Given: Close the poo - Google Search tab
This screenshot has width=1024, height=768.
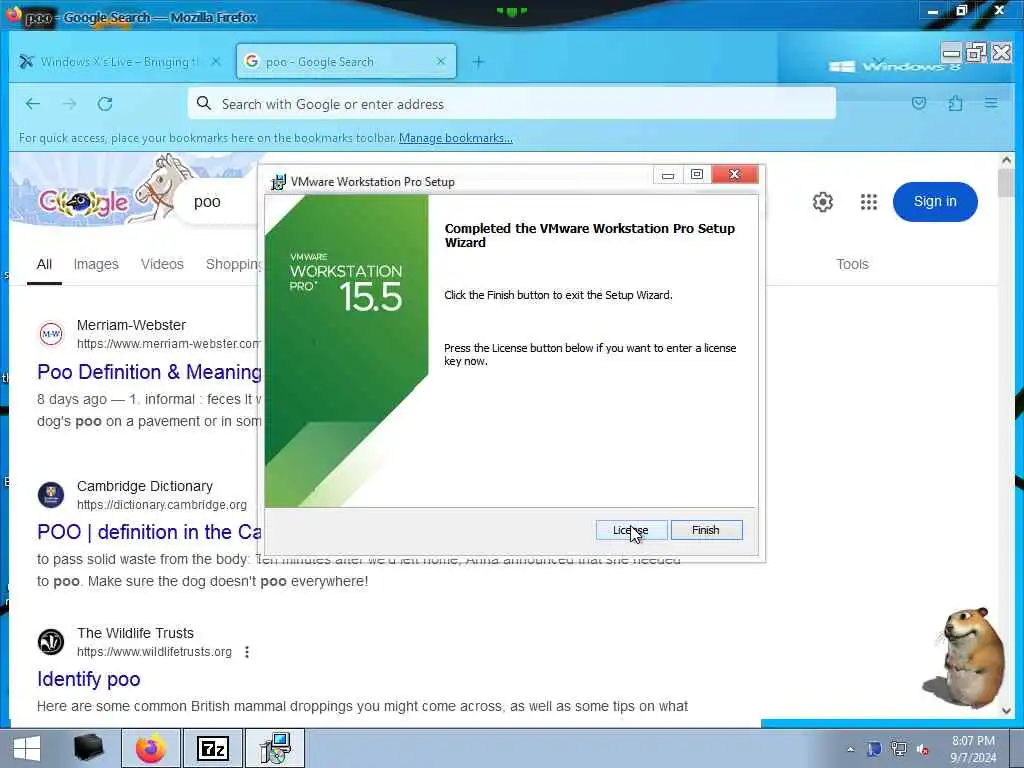Looking at the screenshot, I should (441, 61).
